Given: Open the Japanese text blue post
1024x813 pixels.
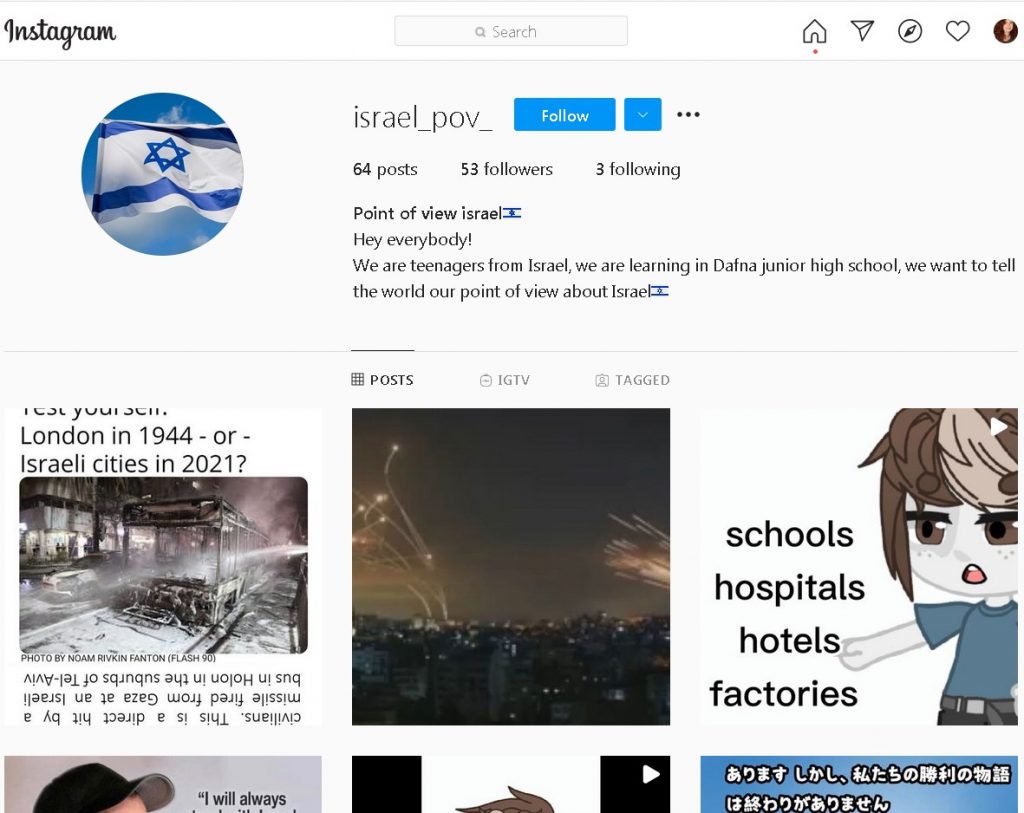Looking at the screenshot, I should point(859,784).
